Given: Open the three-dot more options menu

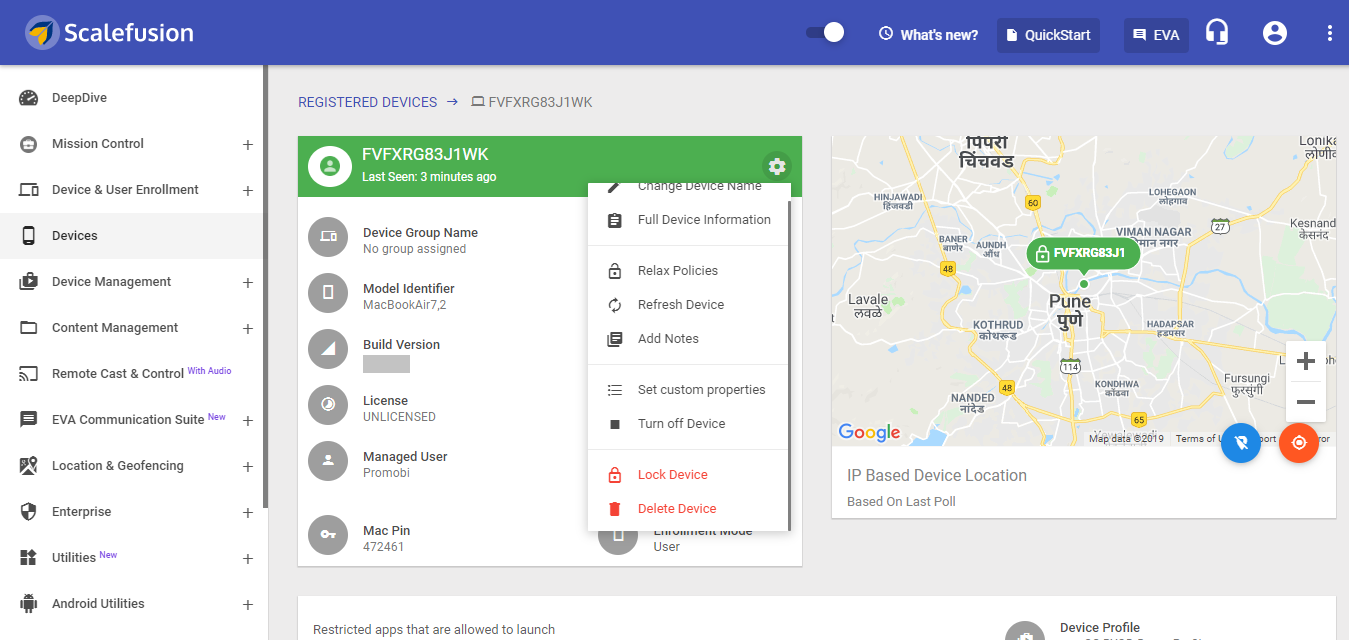Looking at the screenshot, I should click(1330, 33).
